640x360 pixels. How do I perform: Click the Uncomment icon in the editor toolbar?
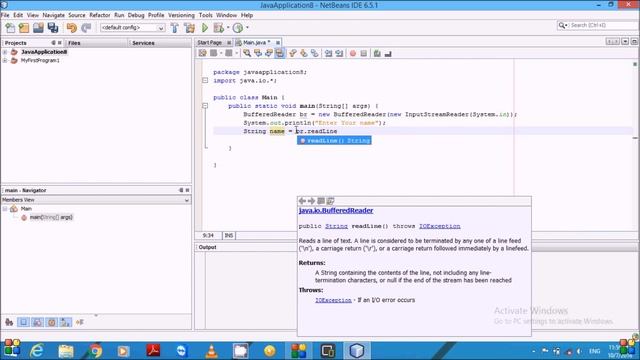[388, 53]
